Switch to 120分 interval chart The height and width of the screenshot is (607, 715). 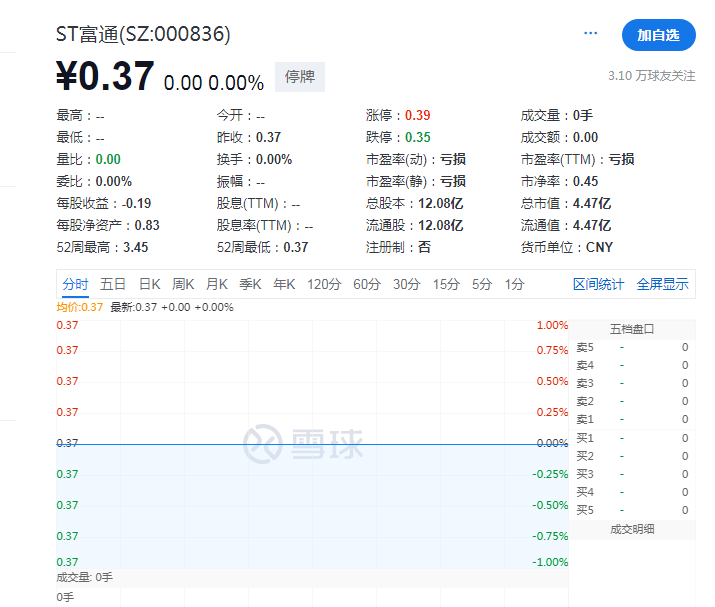(323, 284)
